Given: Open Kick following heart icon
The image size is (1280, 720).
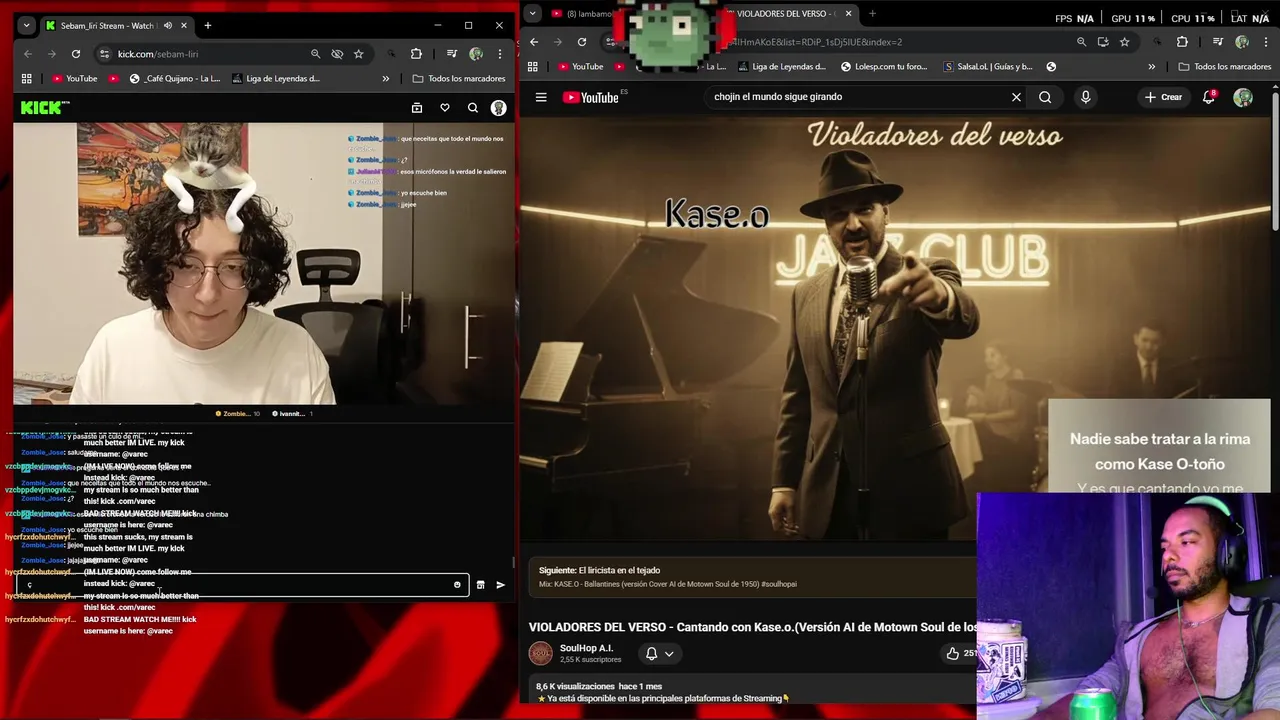Looking at the screenshot, I should (445, 108).
